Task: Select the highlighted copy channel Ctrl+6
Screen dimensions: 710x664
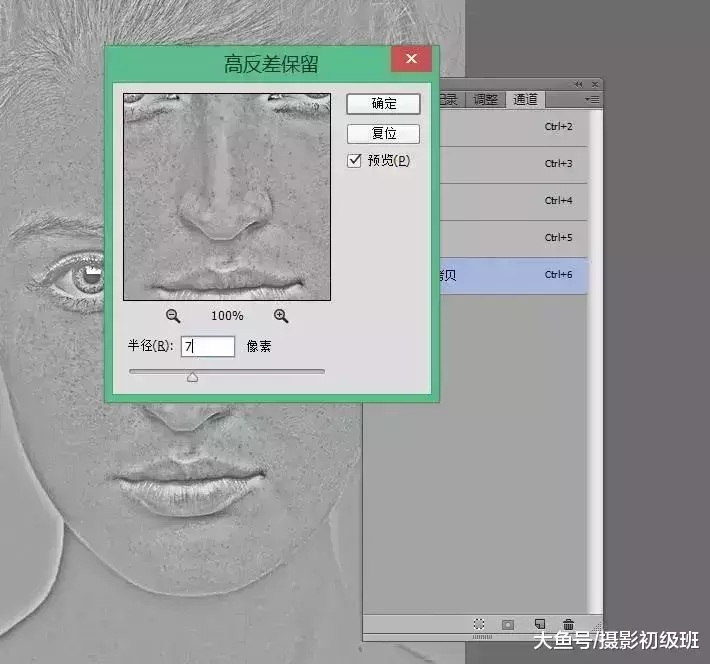Action: pos(514,276)
